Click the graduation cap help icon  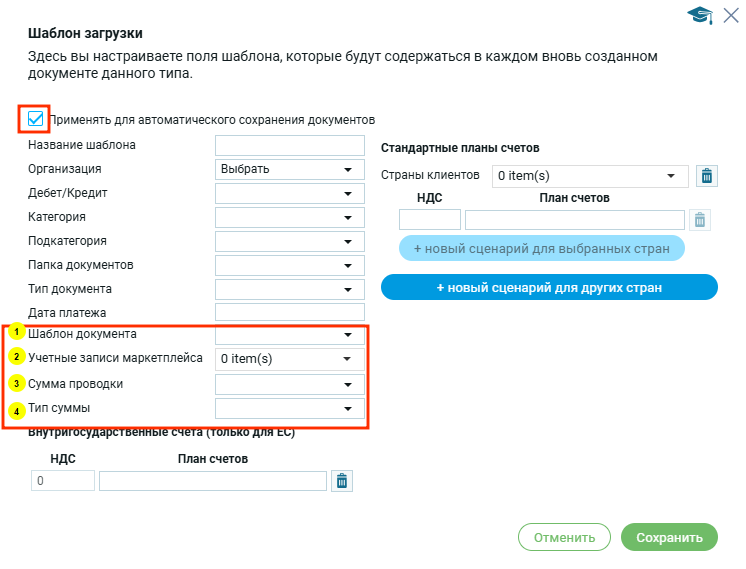pos(699,14)
